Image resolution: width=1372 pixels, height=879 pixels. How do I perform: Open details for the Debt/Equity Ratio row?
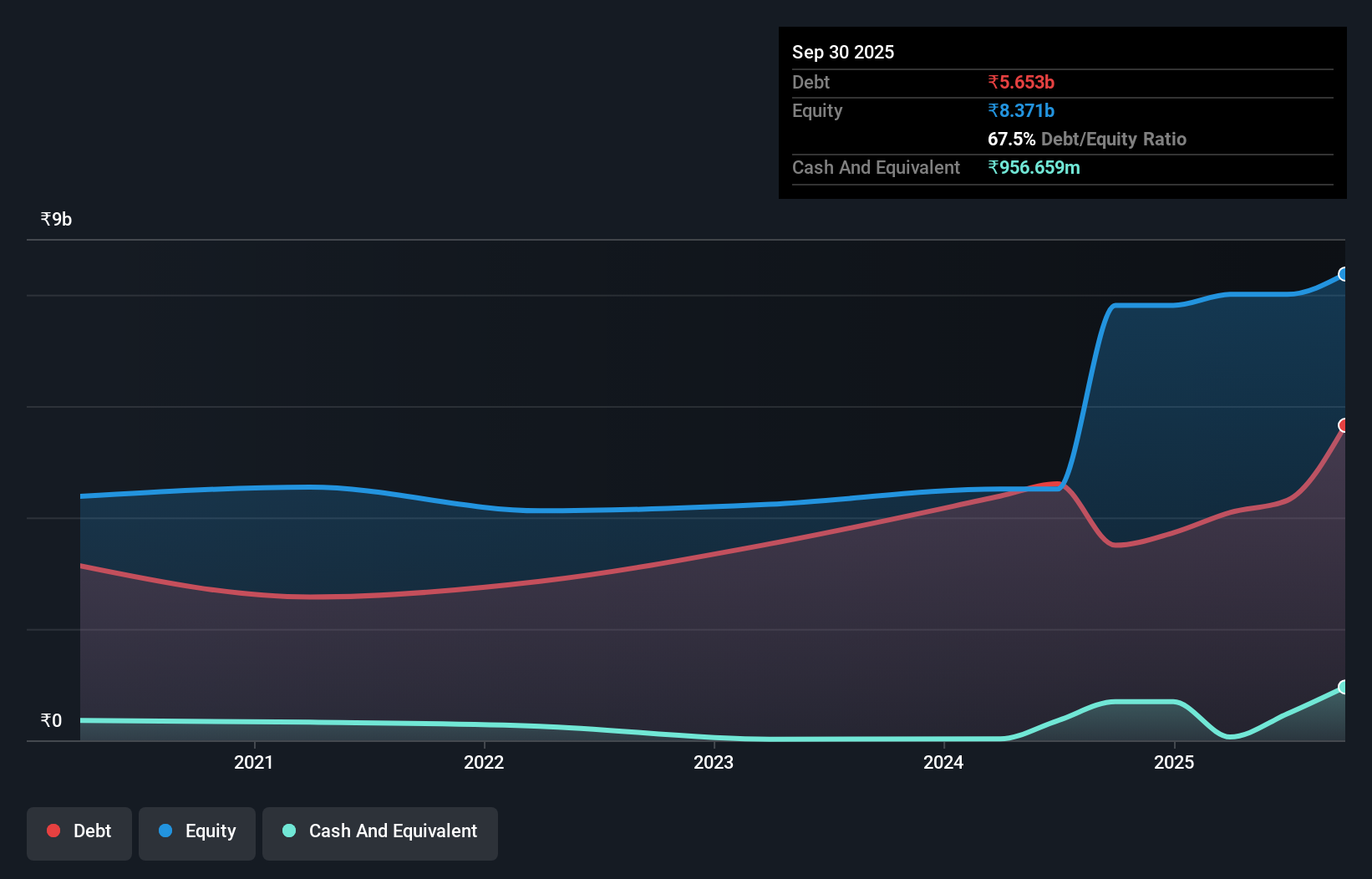(x=1087, y=139)
